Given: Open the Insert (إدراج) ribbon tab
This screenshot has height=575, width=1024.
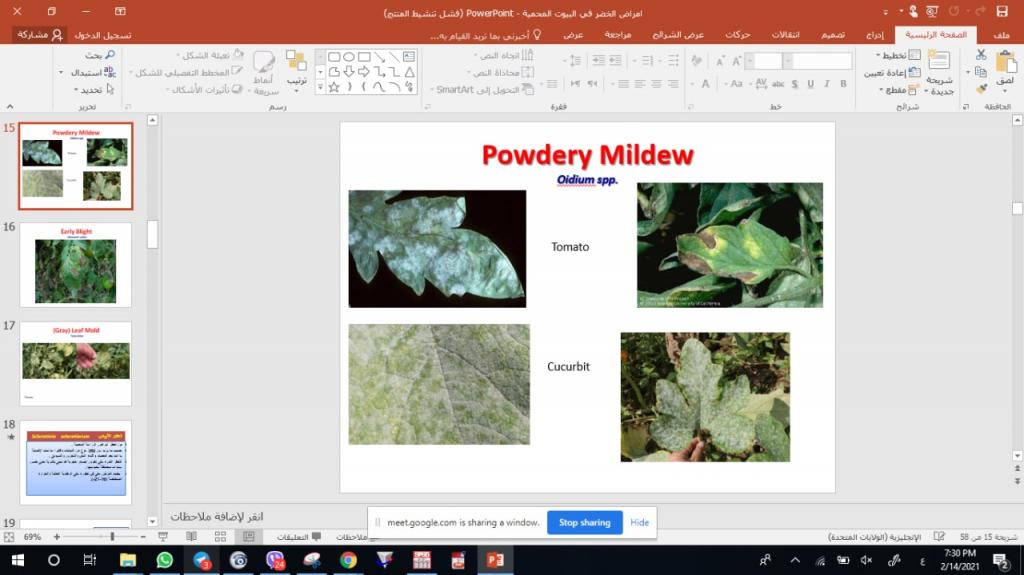Looking at the screenshot, I should [874, 34].
